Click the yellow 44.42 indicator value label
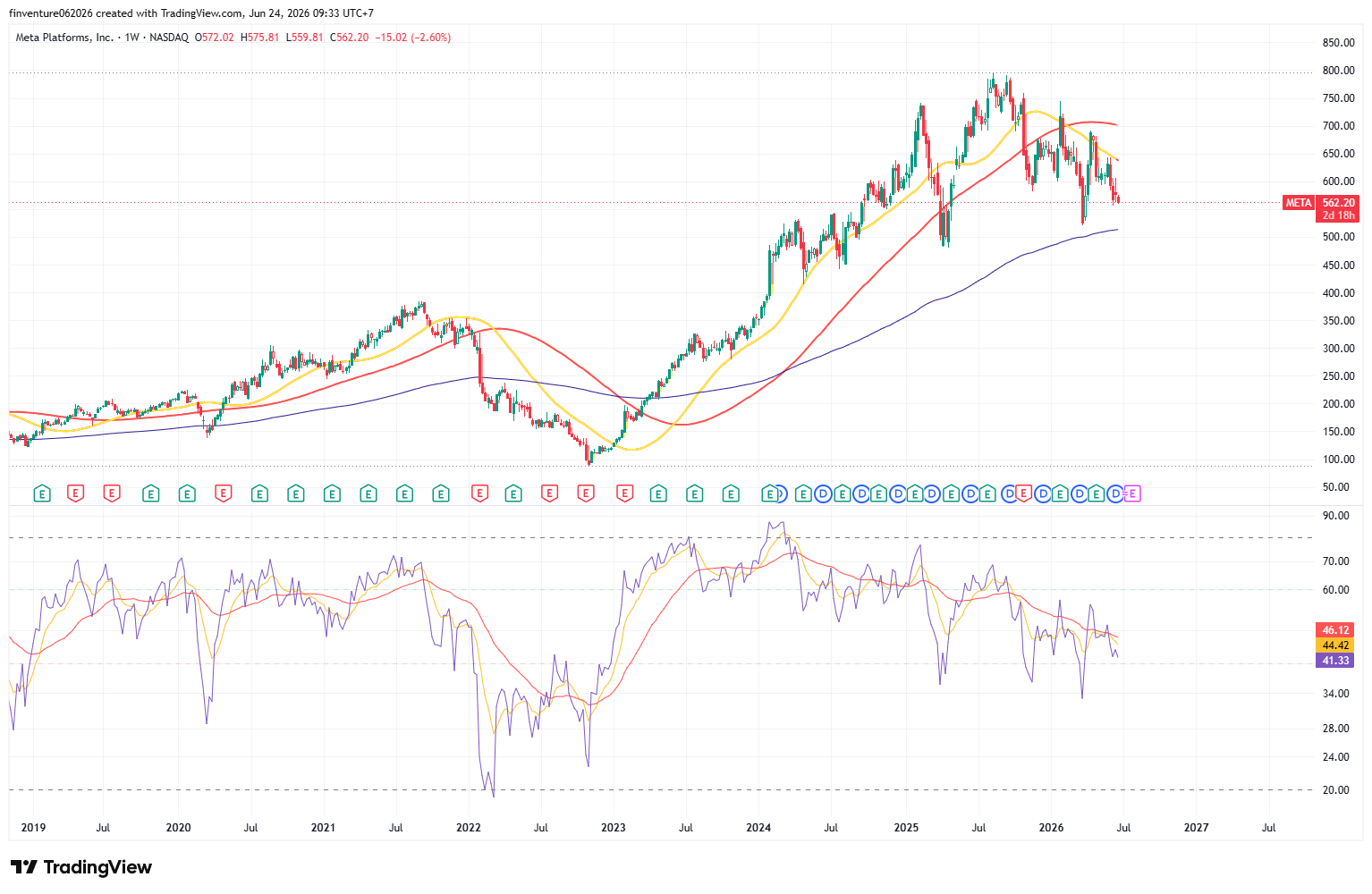Image resolution: width=1372 pixels, height=894 pixels. tap(1334, 645)
